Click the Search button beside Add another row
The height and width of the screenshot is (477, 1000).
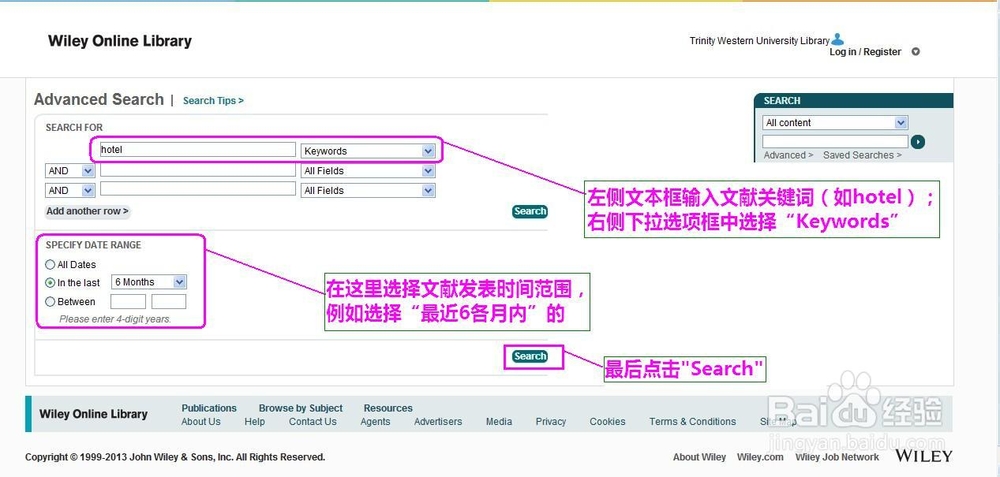click(529, 211)
